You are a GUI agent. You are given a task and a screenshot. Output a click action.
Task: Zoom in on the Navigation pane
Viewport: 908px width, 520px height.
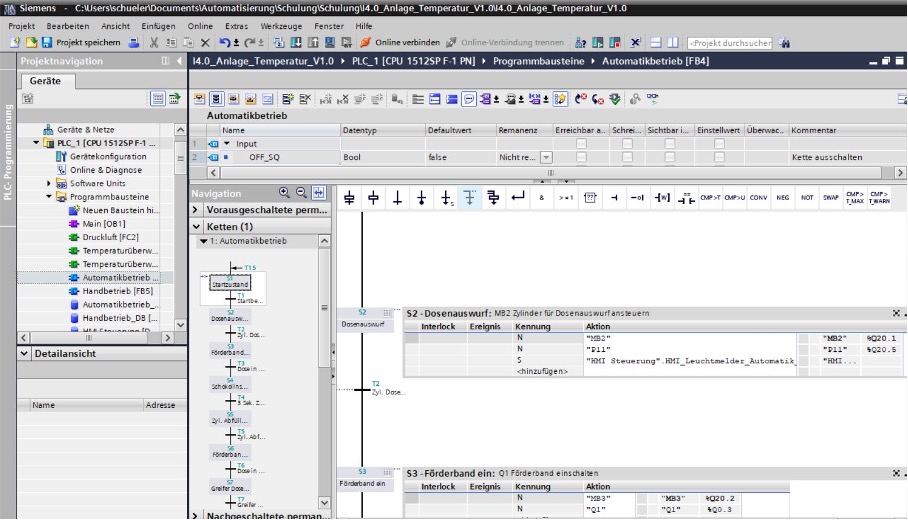(285, 193)
